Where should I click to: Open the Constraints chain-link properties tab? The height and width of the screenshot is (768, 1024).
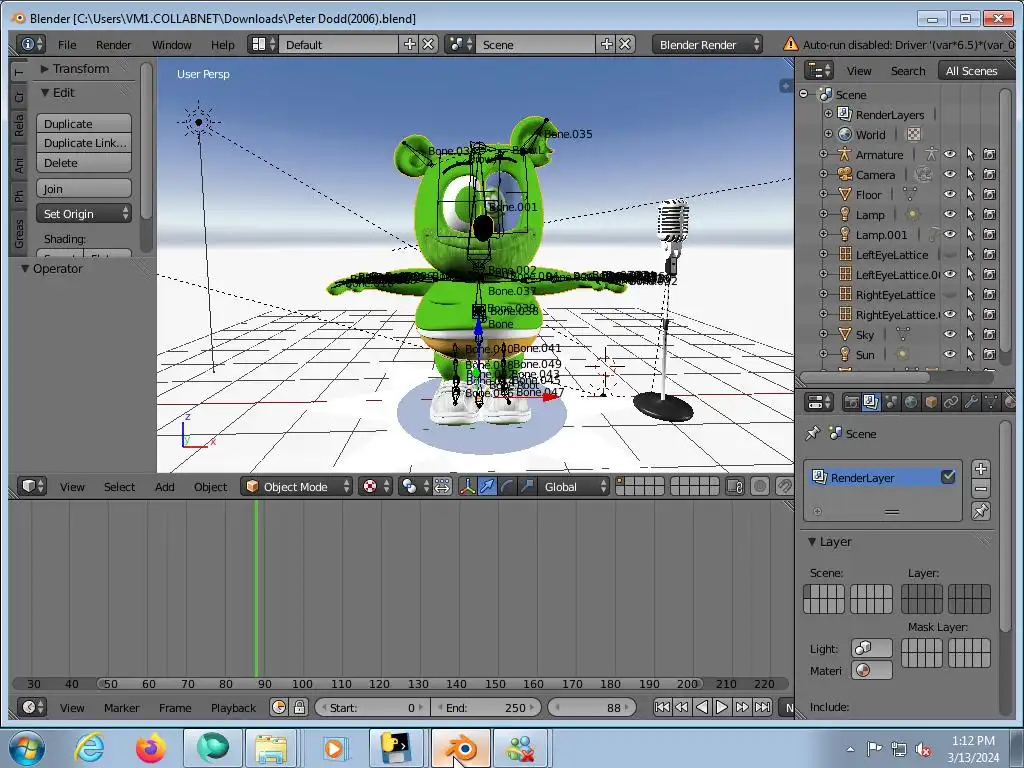[952, 402]
